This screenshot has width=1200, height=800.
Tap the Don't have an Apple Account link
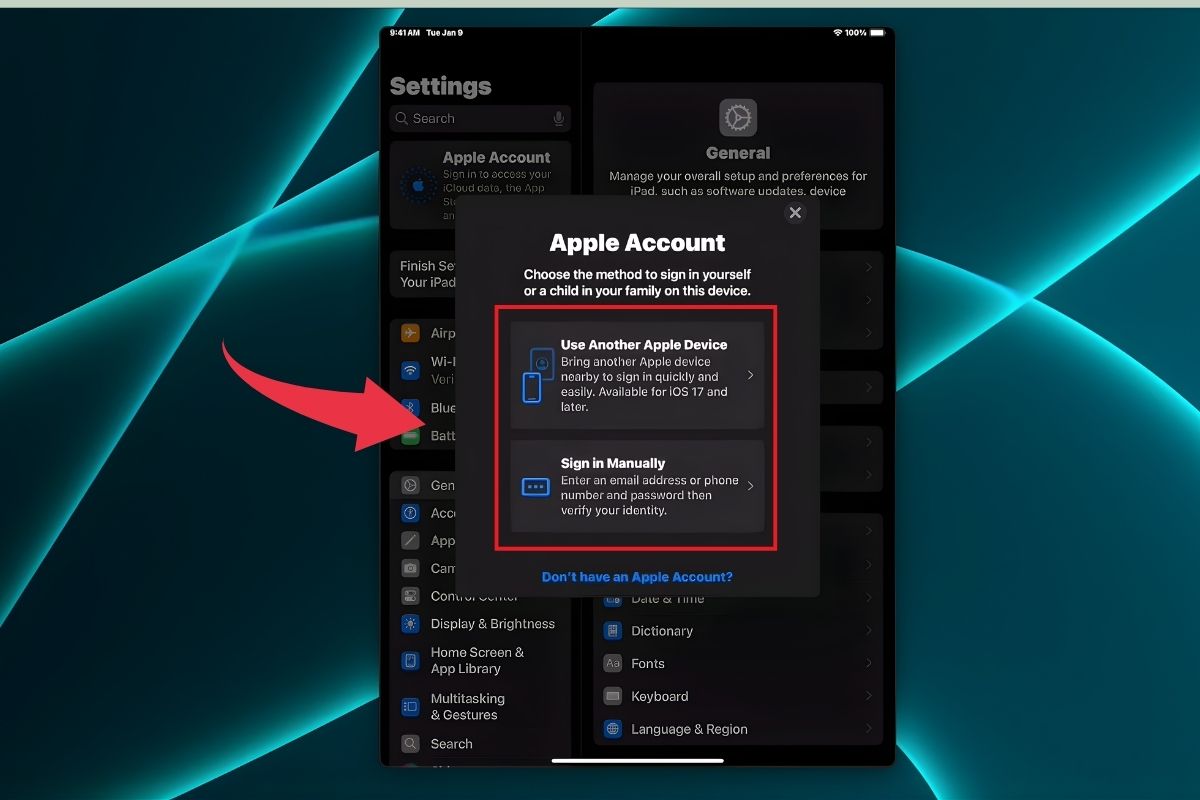(637, 576)
